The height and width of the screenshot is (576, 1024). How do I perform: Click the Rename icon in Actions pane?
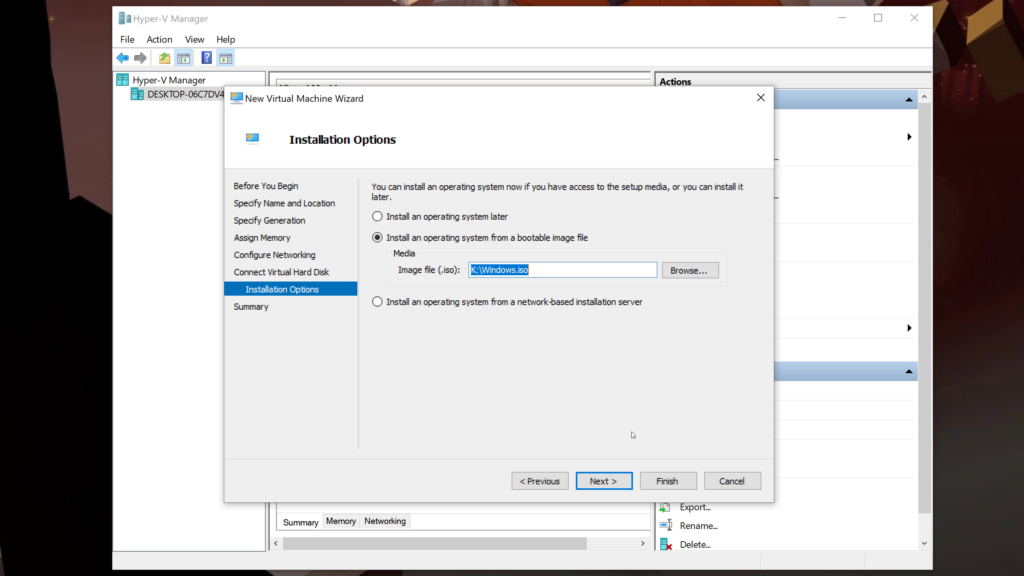coord(665,525)
